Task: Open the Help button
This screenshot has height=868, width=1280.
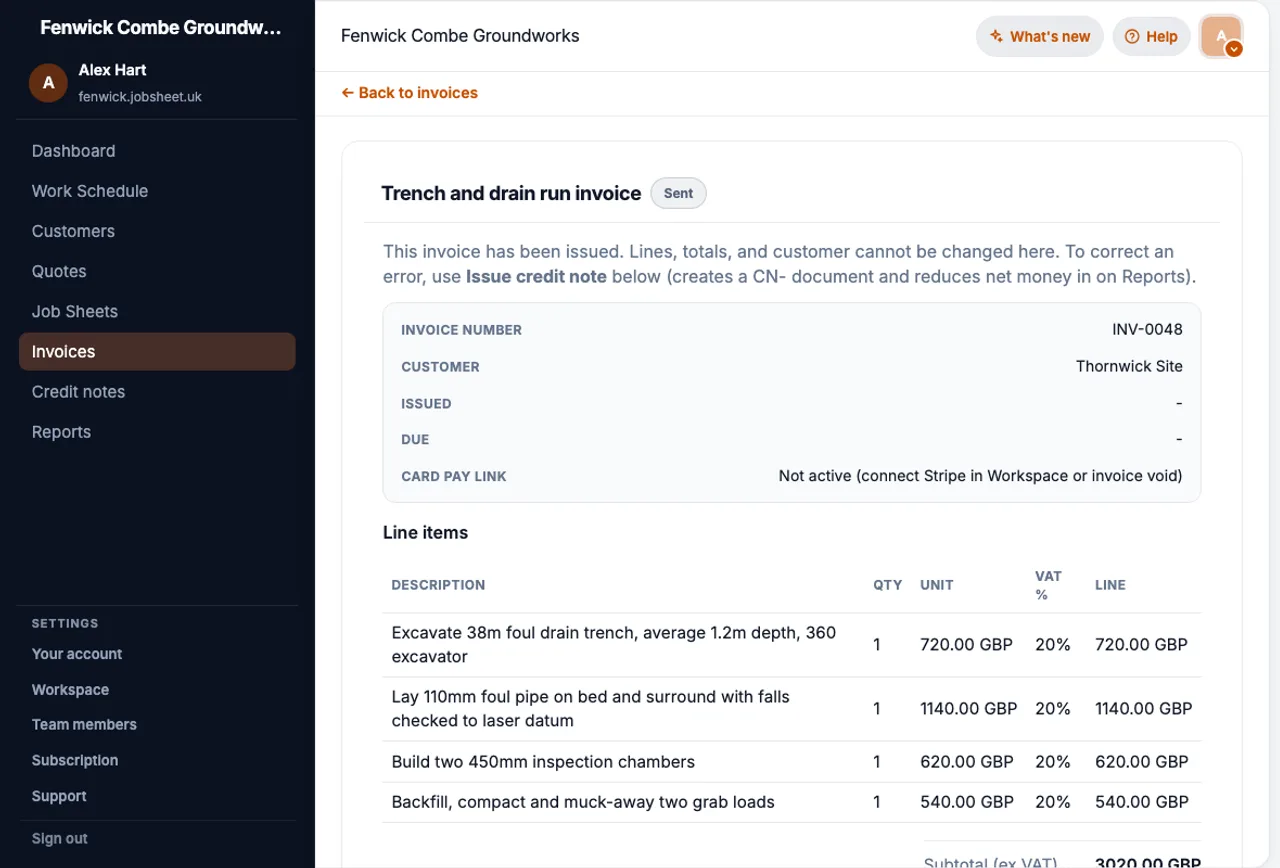Action: coord(1151,36)
